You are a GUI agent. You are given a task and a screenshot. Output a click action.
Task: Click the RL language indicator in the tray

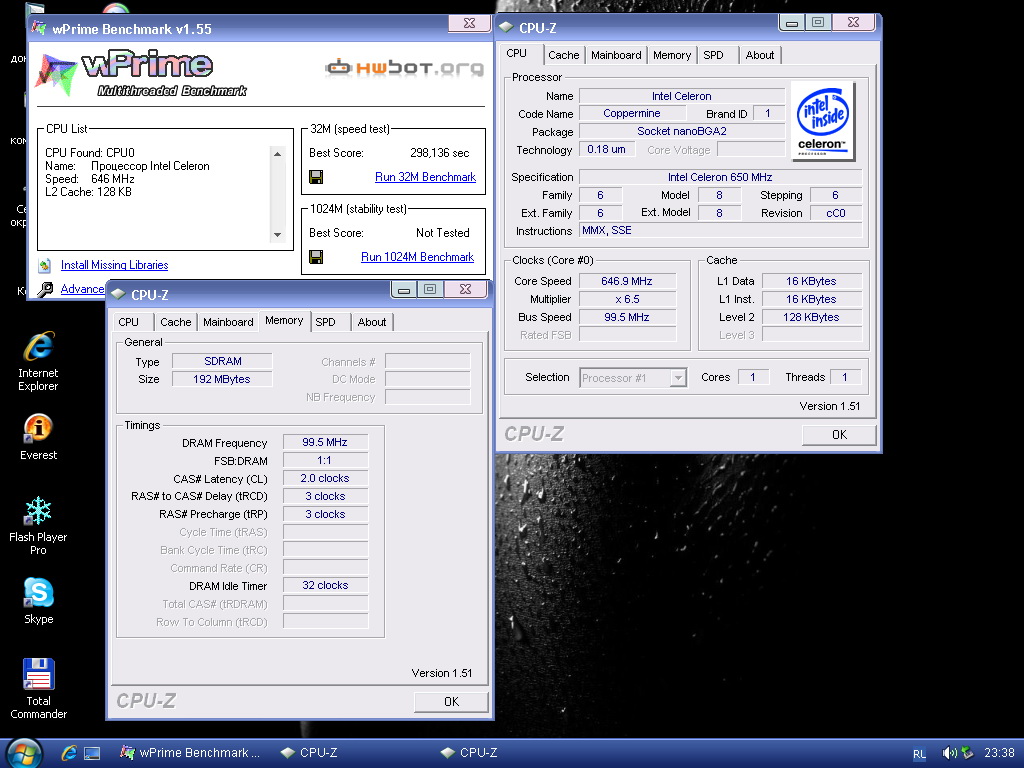coord(919,754)
